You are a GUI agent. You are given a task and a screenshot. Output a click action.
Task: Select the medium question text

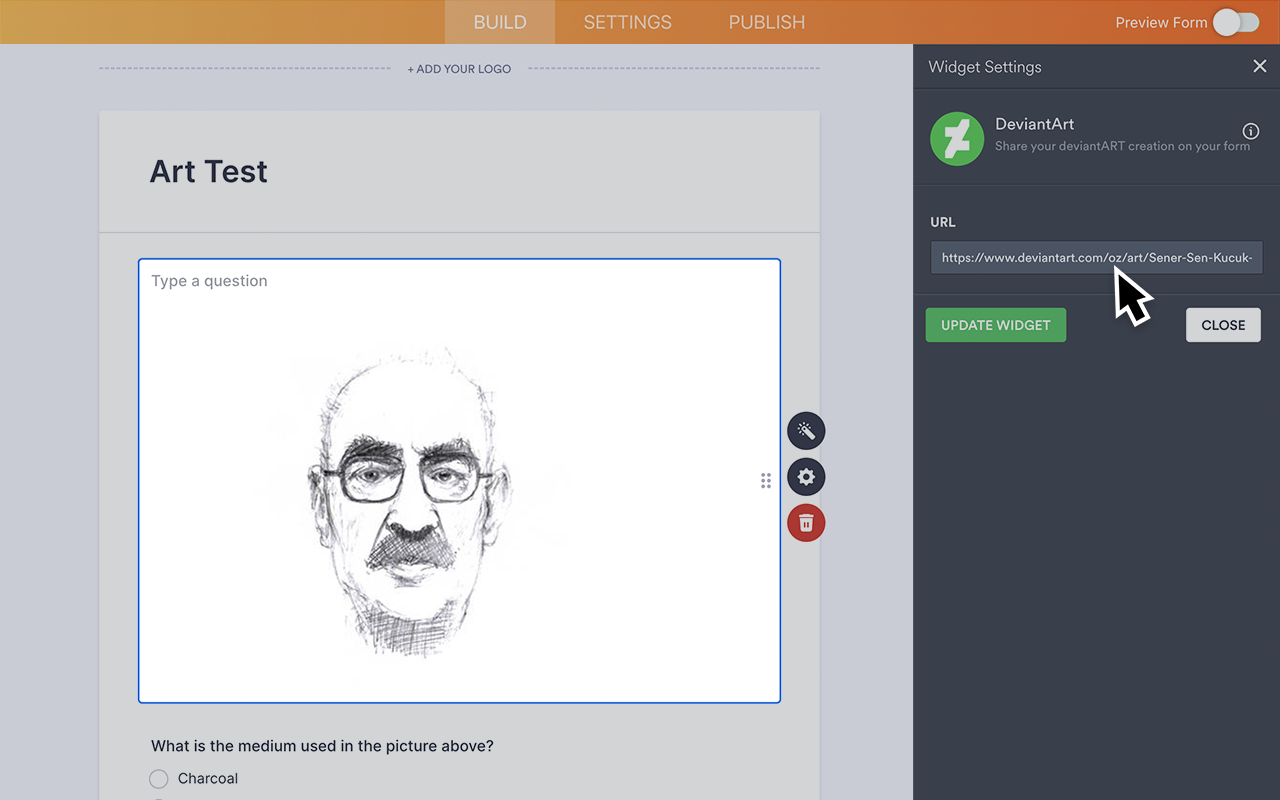[x=322, y=745]
